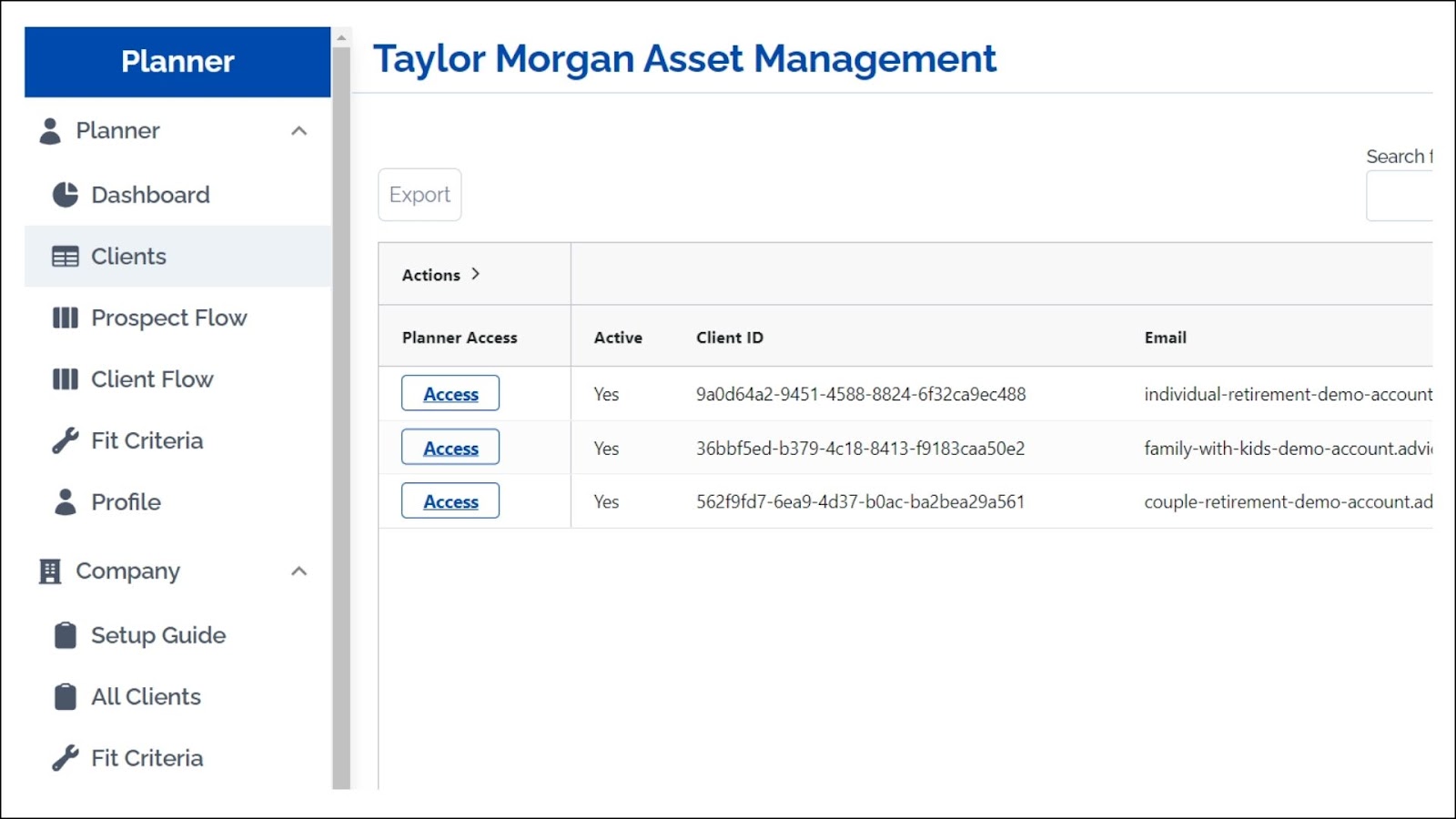Collapse the Planner section chevron
The width and height of the screenshot is (1456, 819).
(298, 131)
